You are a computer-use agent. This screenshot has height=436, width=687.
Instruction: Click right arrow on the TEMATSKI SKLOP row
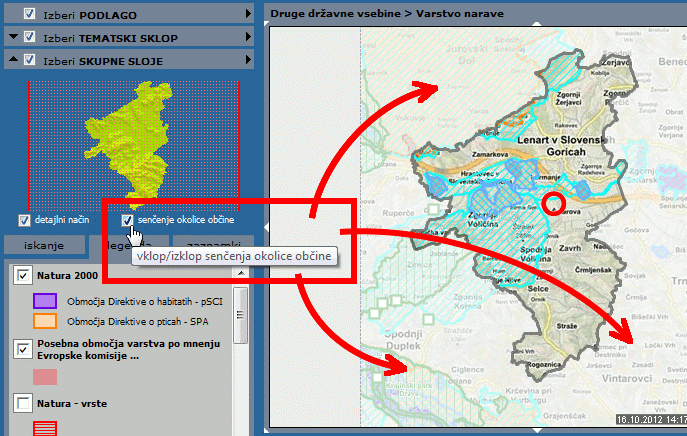[246, 37]
